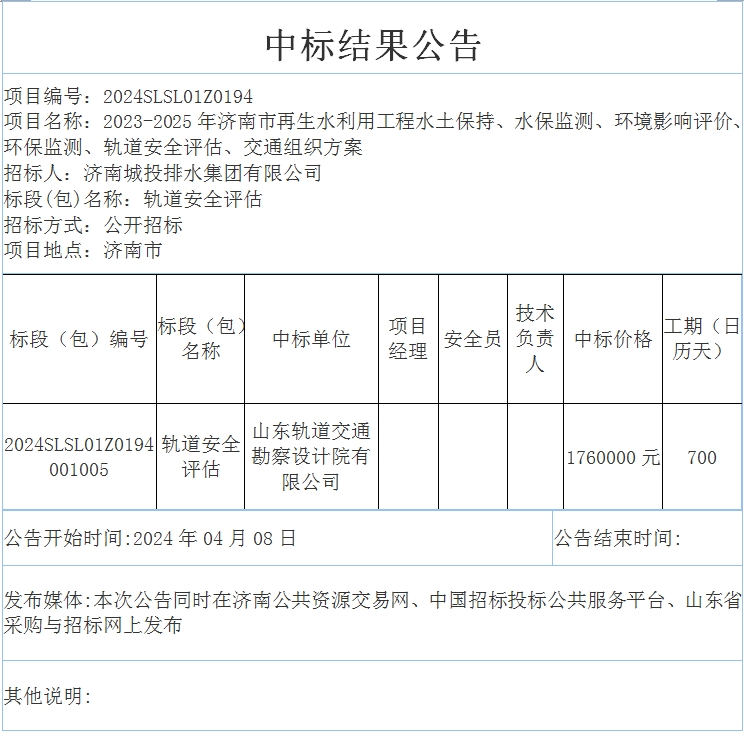This screenshot has height=732, width=744.
Task: Click the 项目名称 line of text
Action: pos(372,123)
